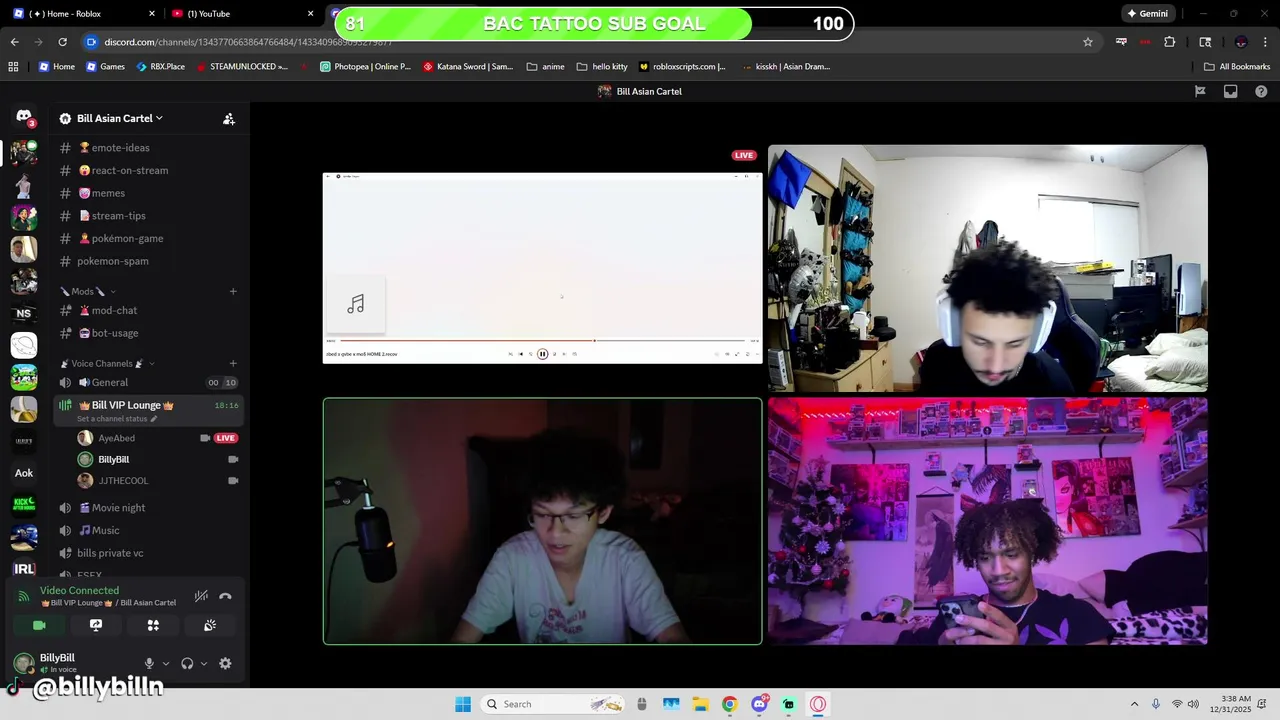The image size is (1280, 720).
Task: Open User Settings gear icon
Action: (x=225, y=663)
